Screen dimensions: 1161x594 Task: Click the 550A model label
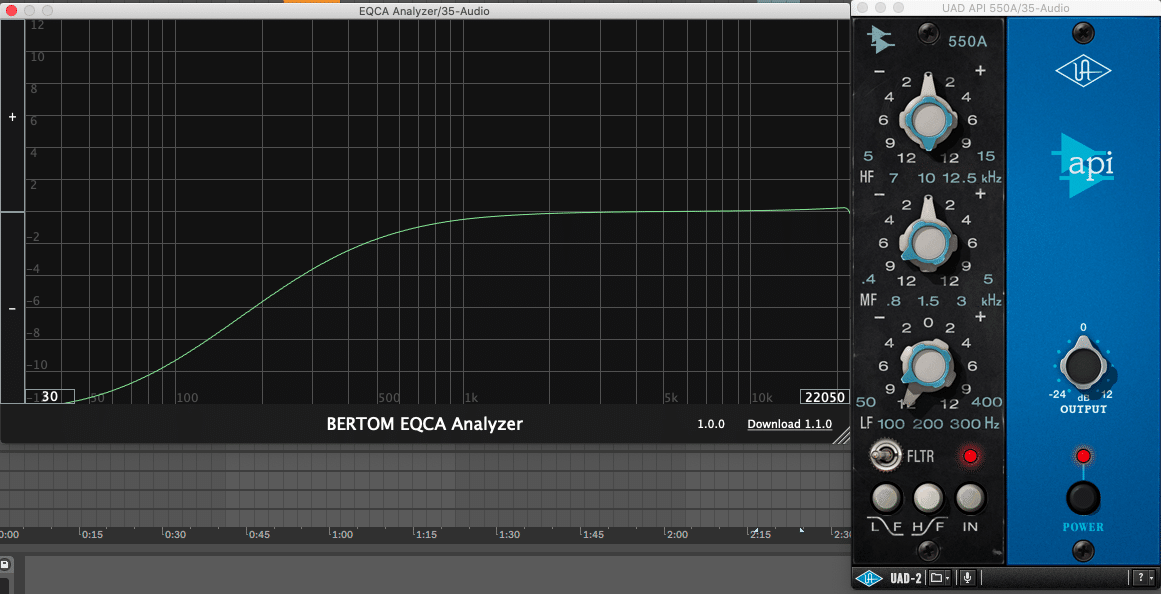click(x=968, y=41)
